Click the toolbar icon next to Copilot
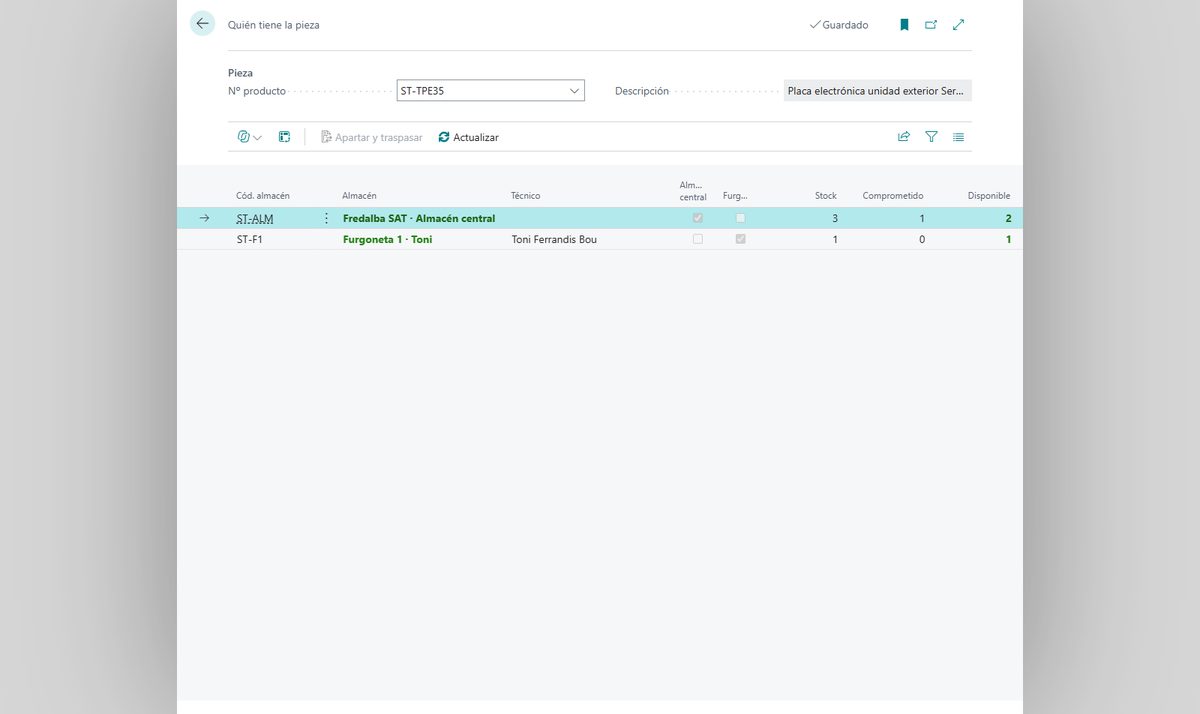This screenshot has width=1200, height=714. pyautogui.click(x=284, y=137)
